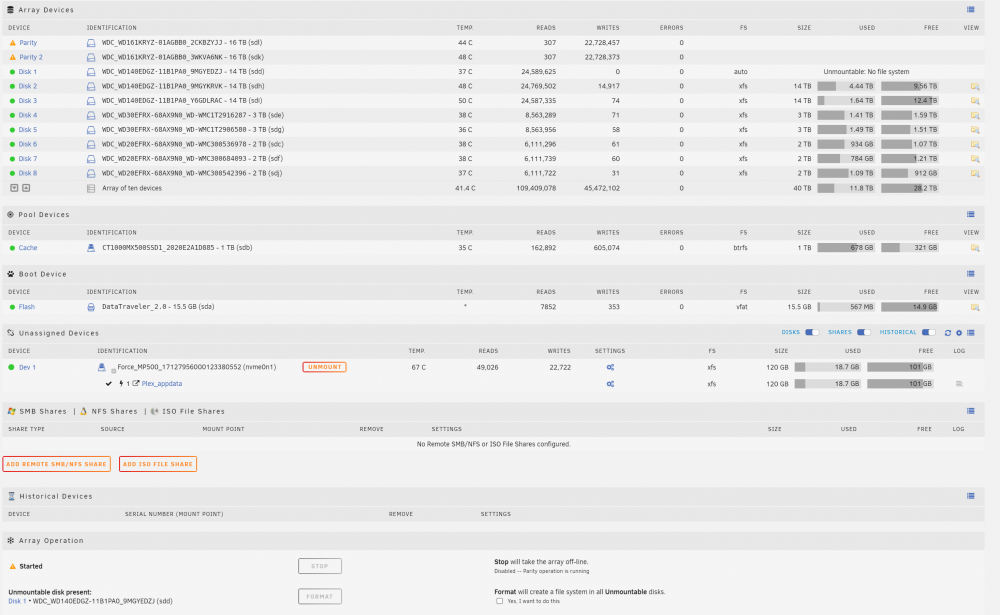Click 'Unmountable: No file system' text
This screenshot has width=1000, height=615.
[866, 72]
